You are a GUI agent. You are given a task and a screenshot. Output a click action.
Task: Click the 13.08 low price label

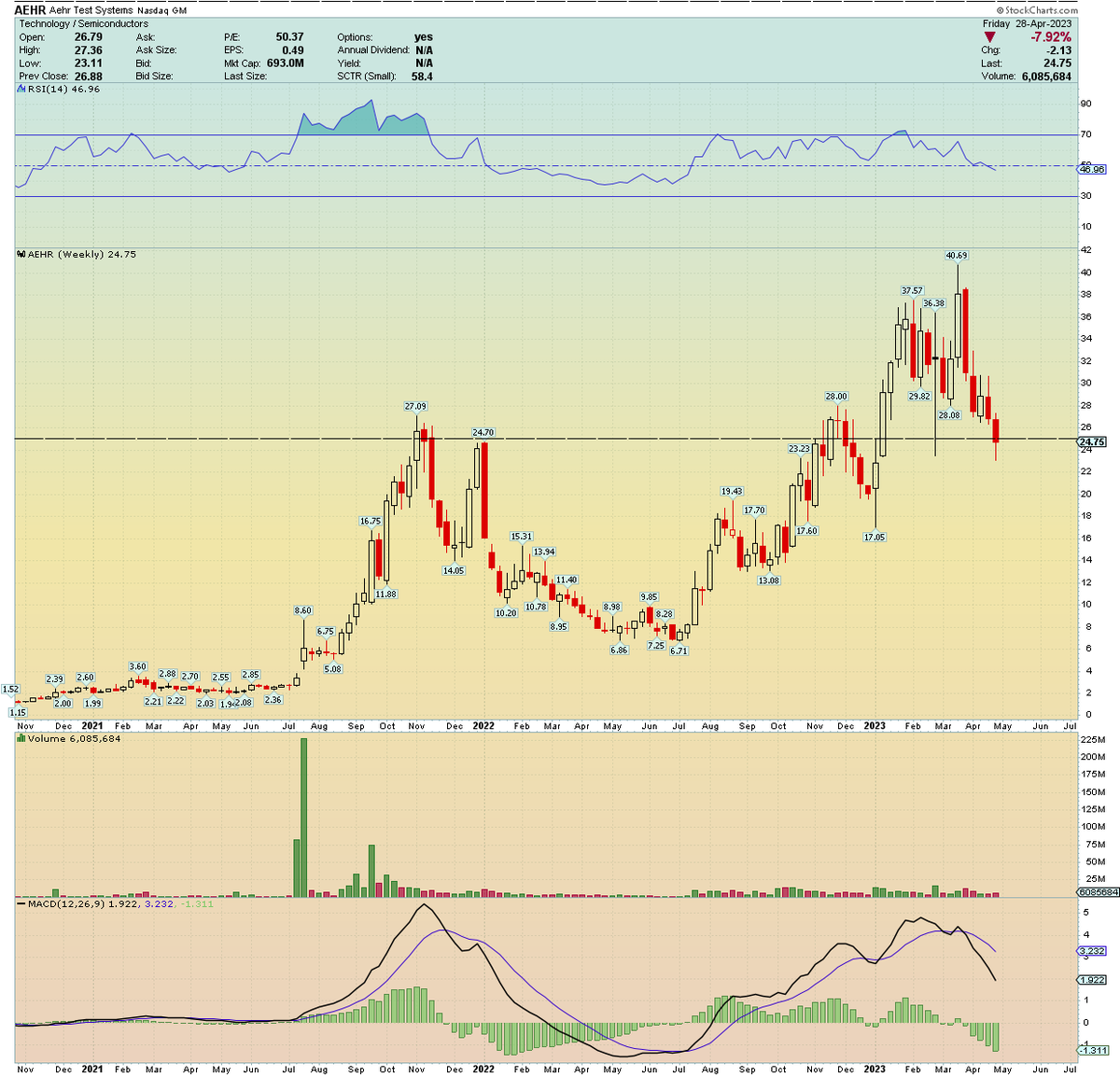click(769, 580)
